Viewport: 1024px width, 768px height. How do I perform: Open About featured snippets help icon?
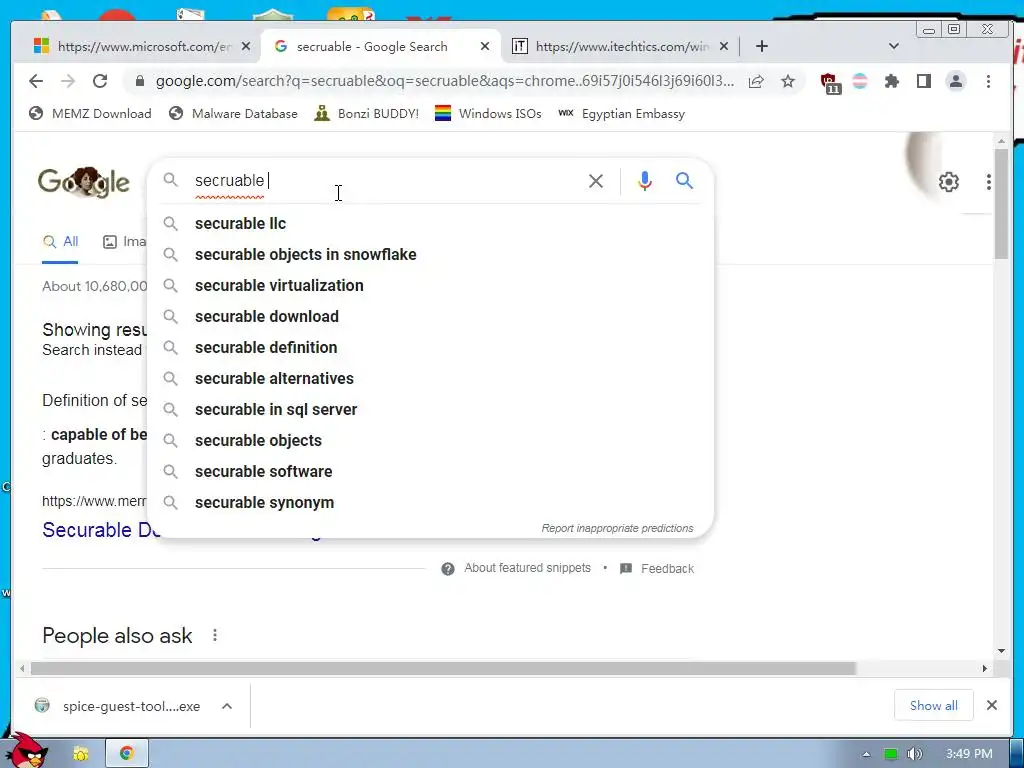447,569
